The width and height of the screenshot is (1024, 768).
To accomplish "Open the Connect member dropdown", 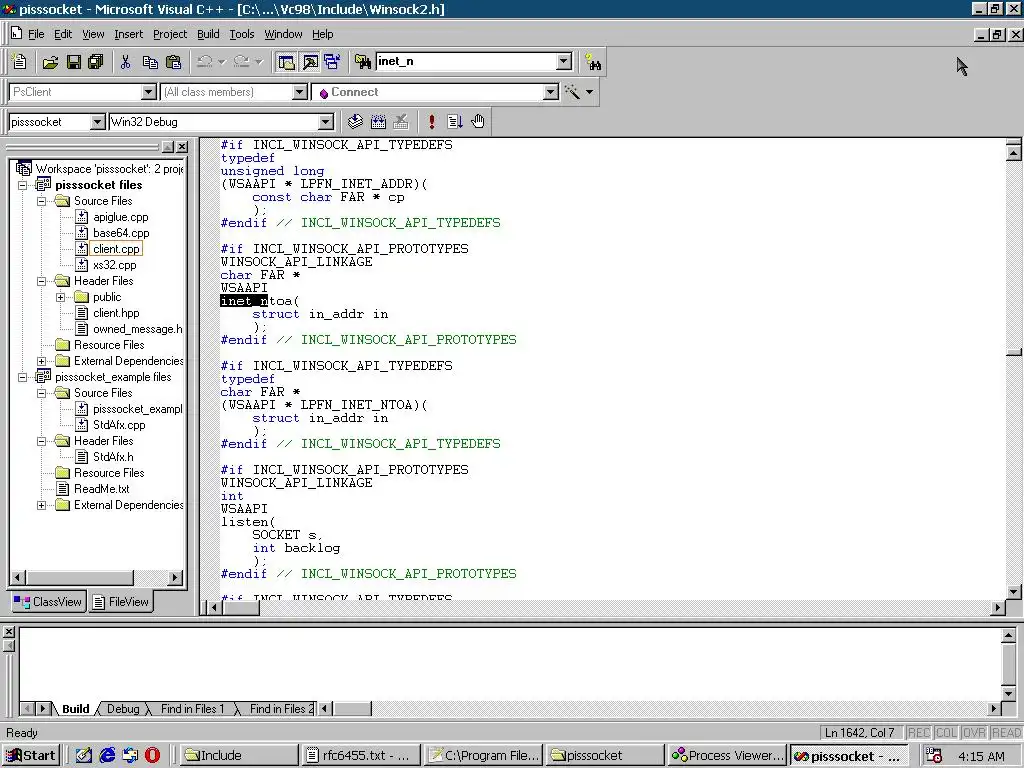I will (x=551, y=92).
